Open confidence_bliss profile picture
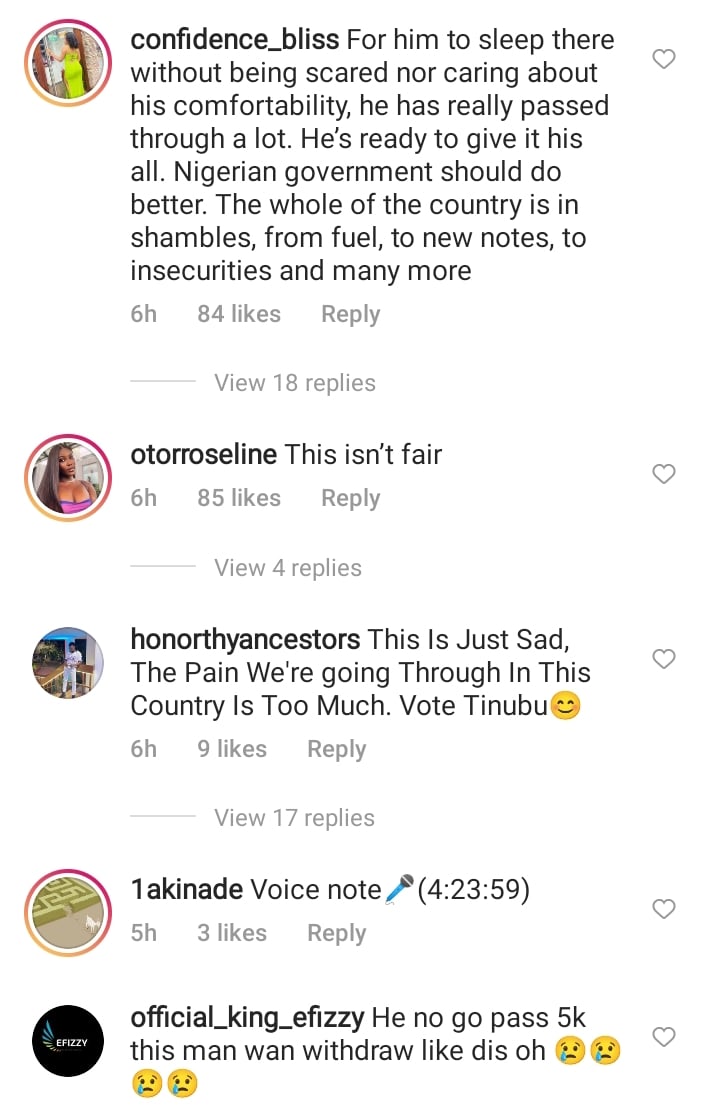 68,60
